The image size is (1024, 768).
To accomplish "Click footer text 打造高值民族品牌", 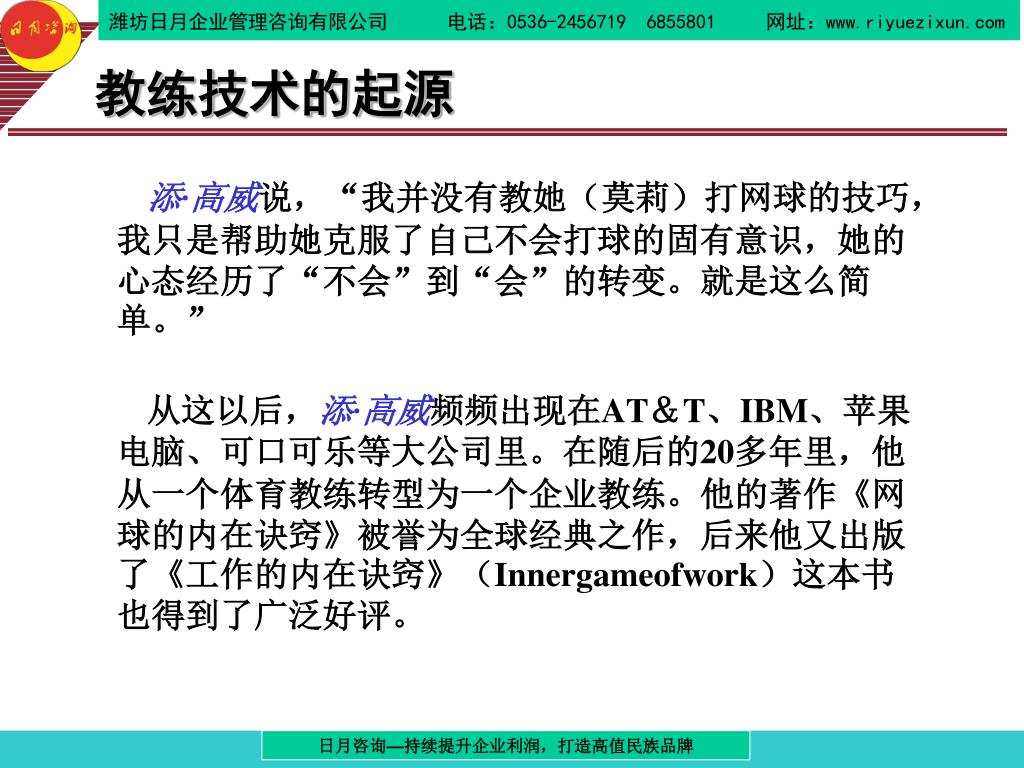I will 626,745.
